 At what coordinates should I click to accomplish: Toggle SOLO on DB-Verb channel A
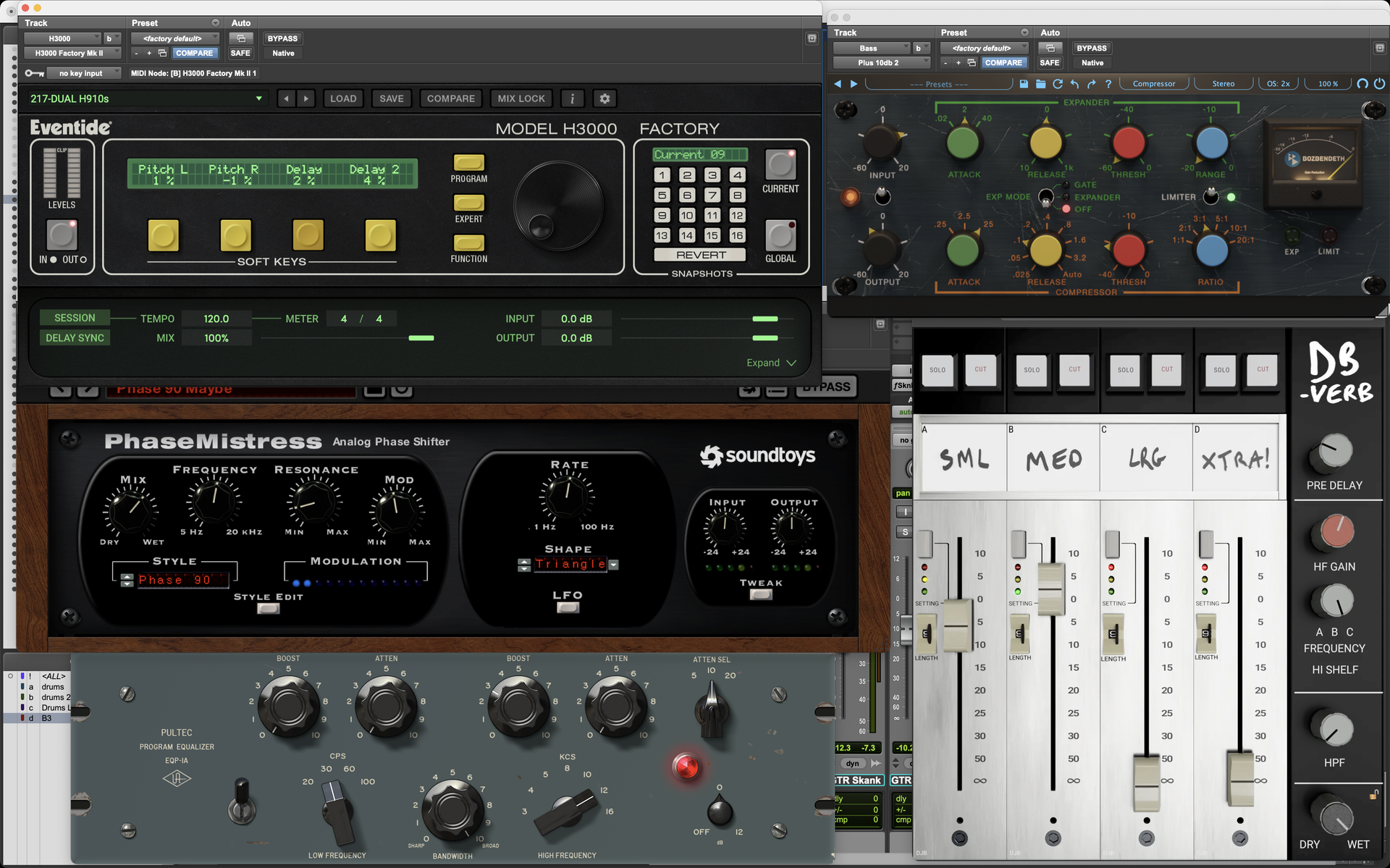tap(938, 370)
